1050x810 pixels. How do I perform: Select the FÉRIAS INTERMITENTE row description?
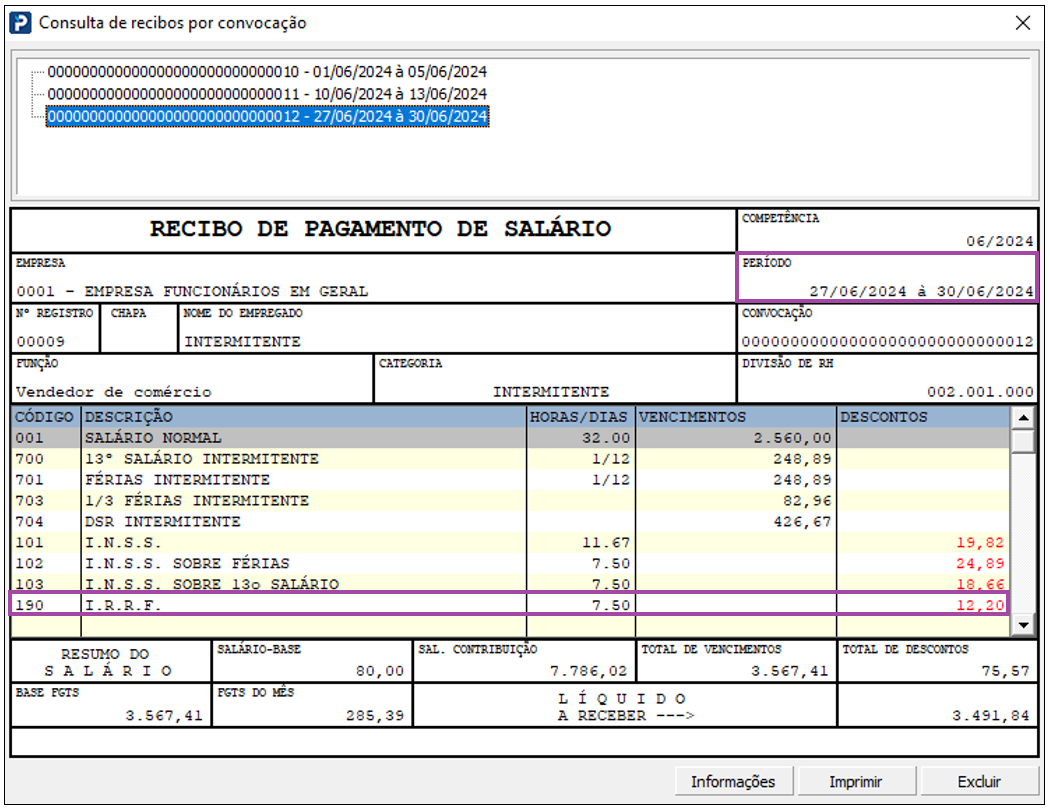[x=177, y=479]
